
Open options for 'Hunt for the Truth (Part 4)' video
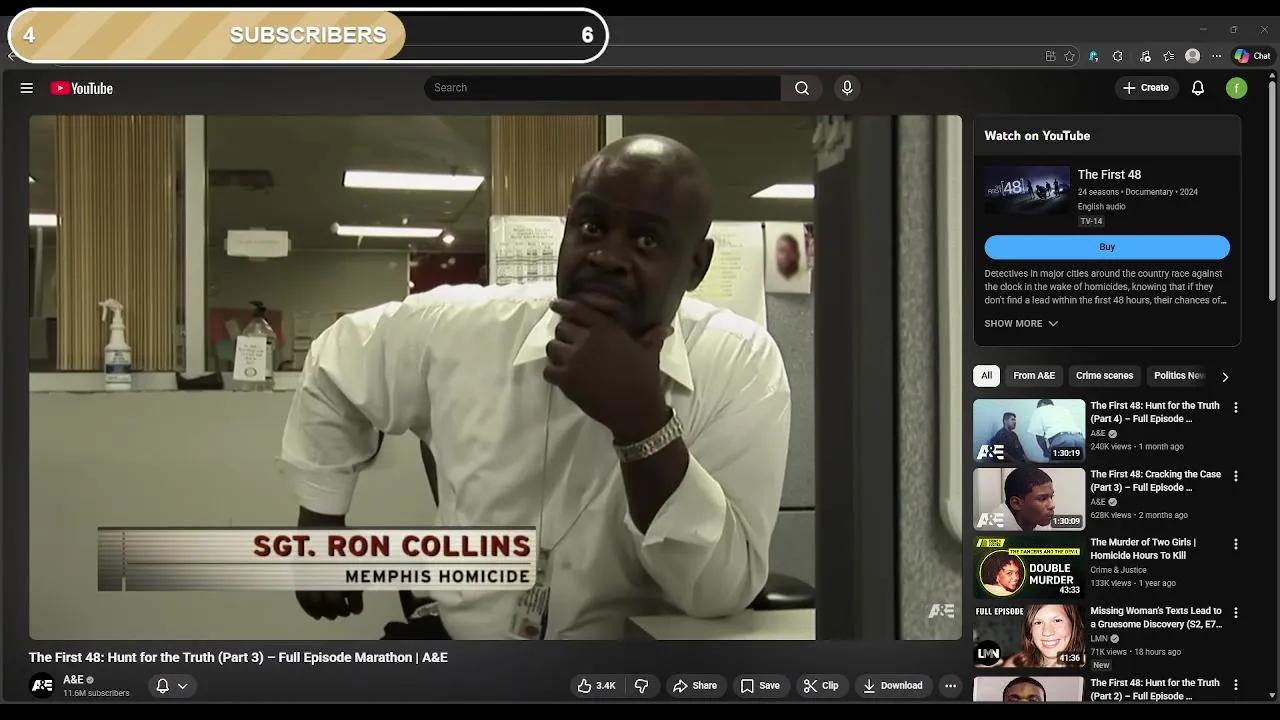tap(1236, 408)
